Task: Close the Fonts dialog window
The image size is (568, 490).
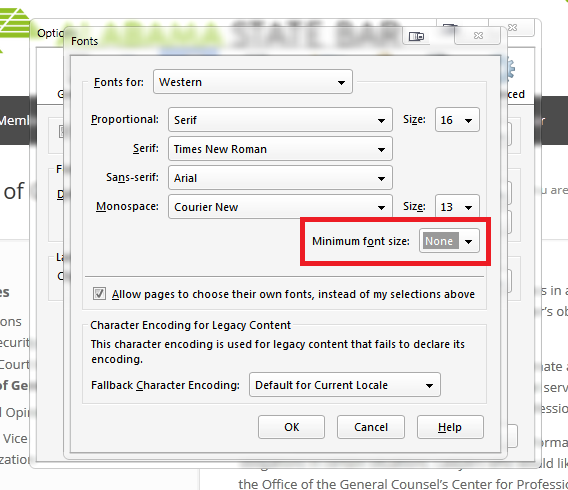Action: pyautogui.click(x=478, y=35)
